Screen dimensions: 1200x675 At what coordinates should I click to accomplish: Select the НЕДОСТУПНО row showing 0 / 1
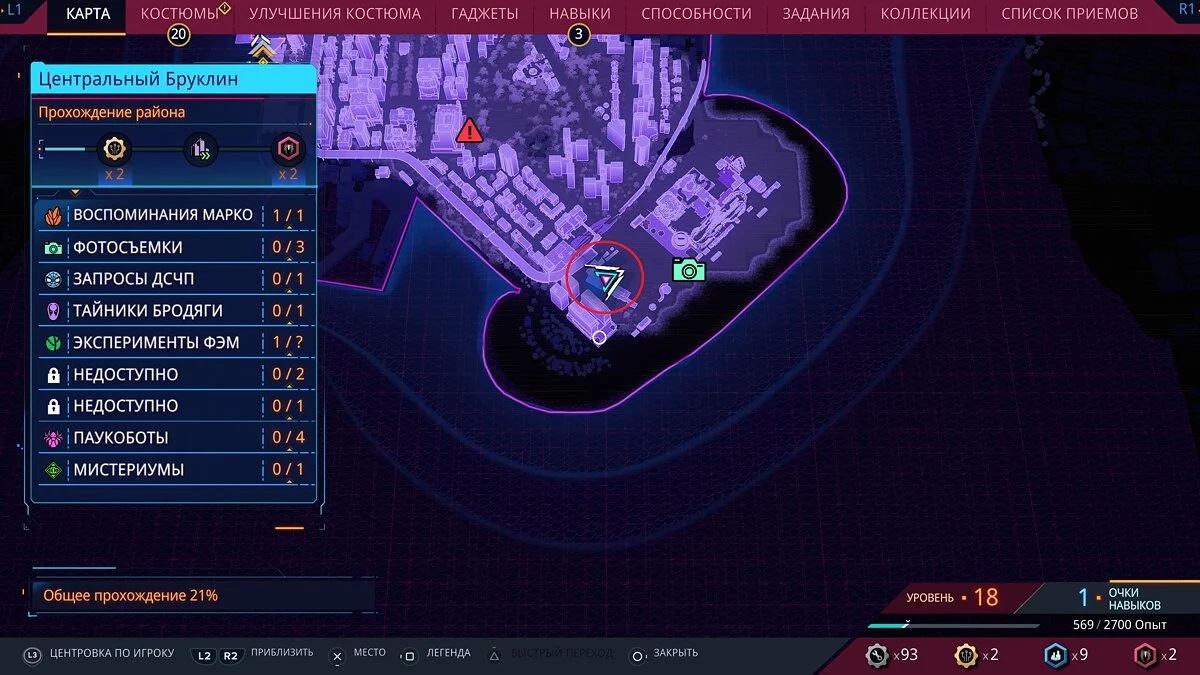tap(174, 406)
